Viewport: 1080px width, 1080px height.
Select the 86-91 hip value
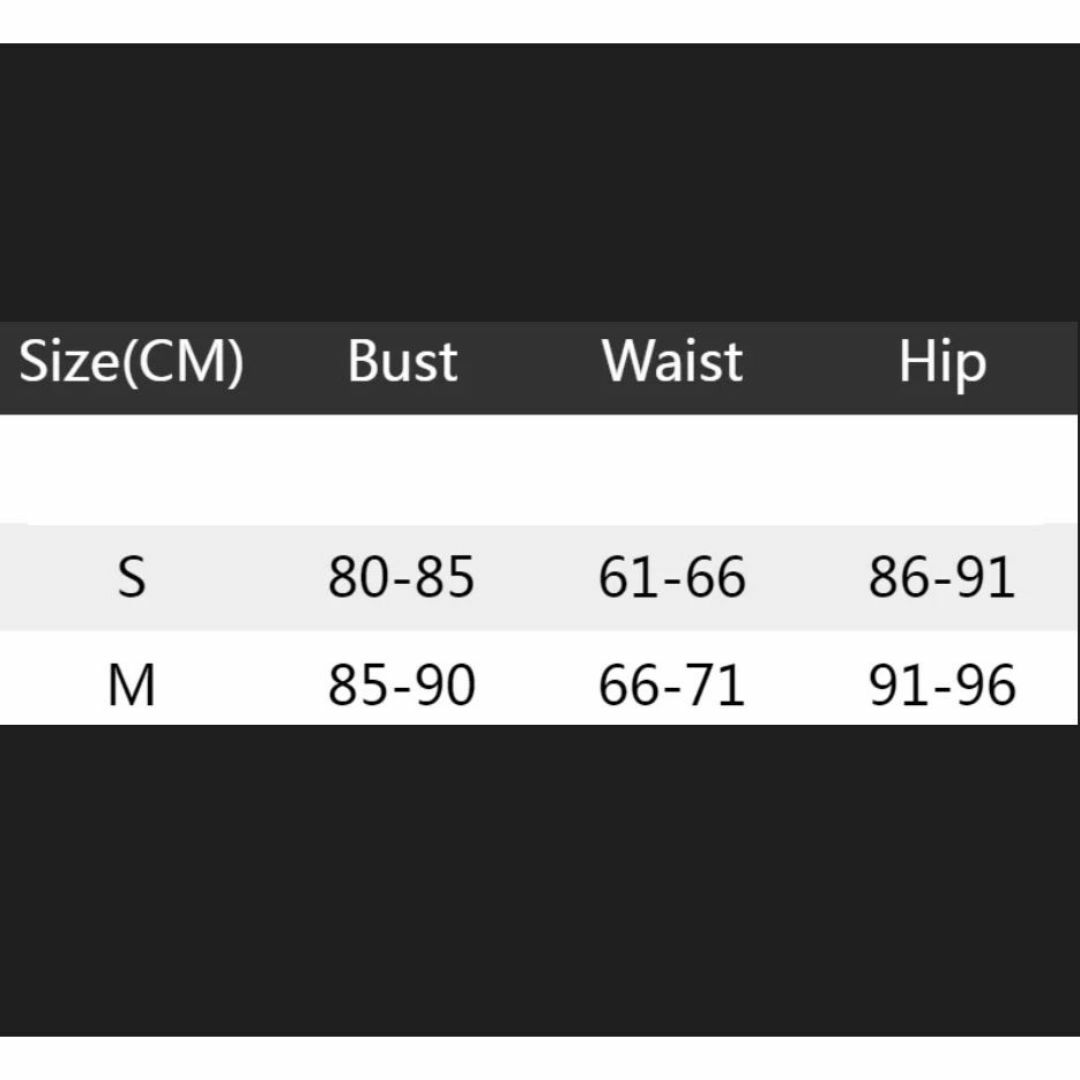942,577
